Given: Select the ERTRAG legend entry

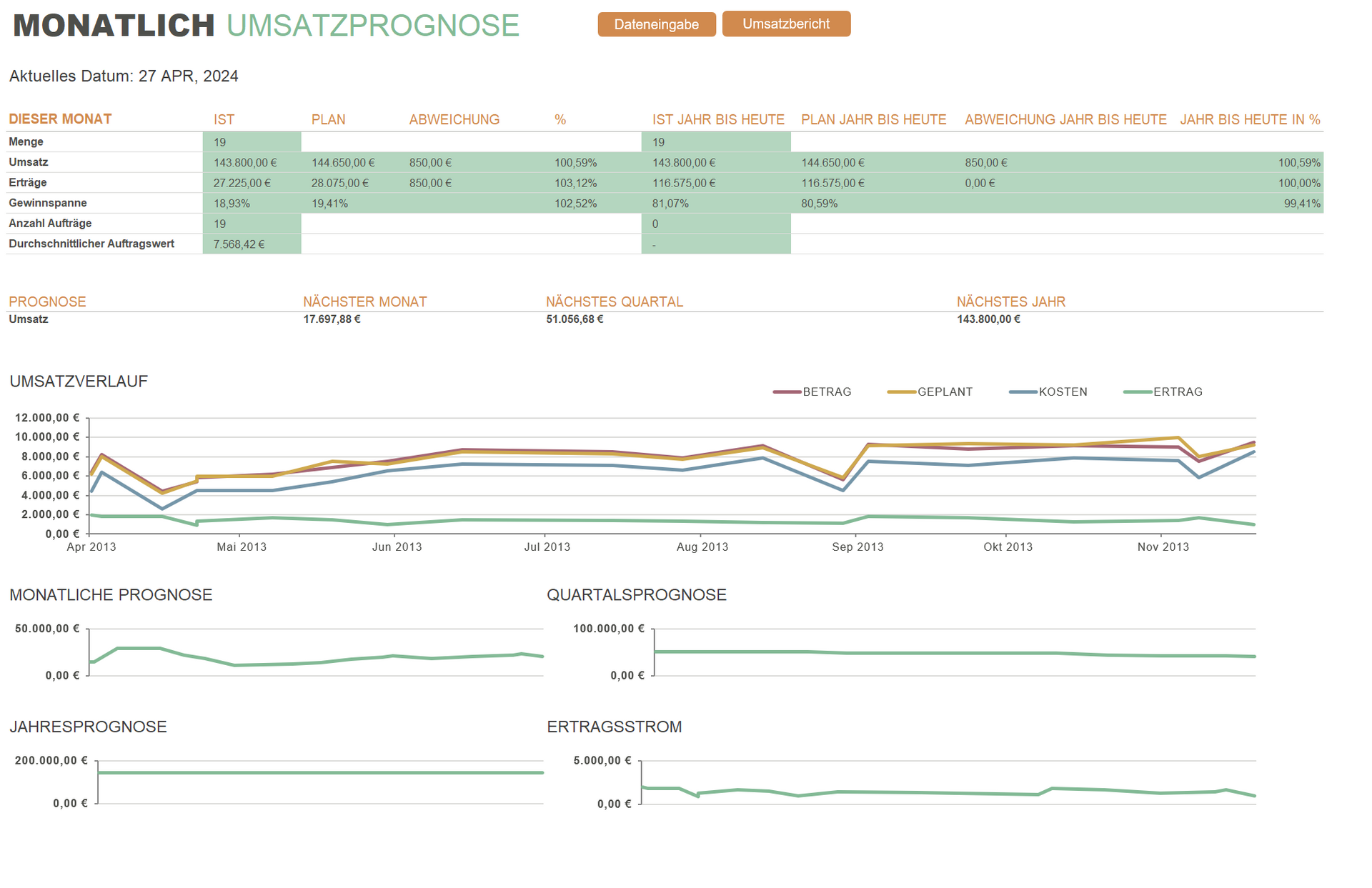Looking at the screenshot, I should (x=1177, y=392).
